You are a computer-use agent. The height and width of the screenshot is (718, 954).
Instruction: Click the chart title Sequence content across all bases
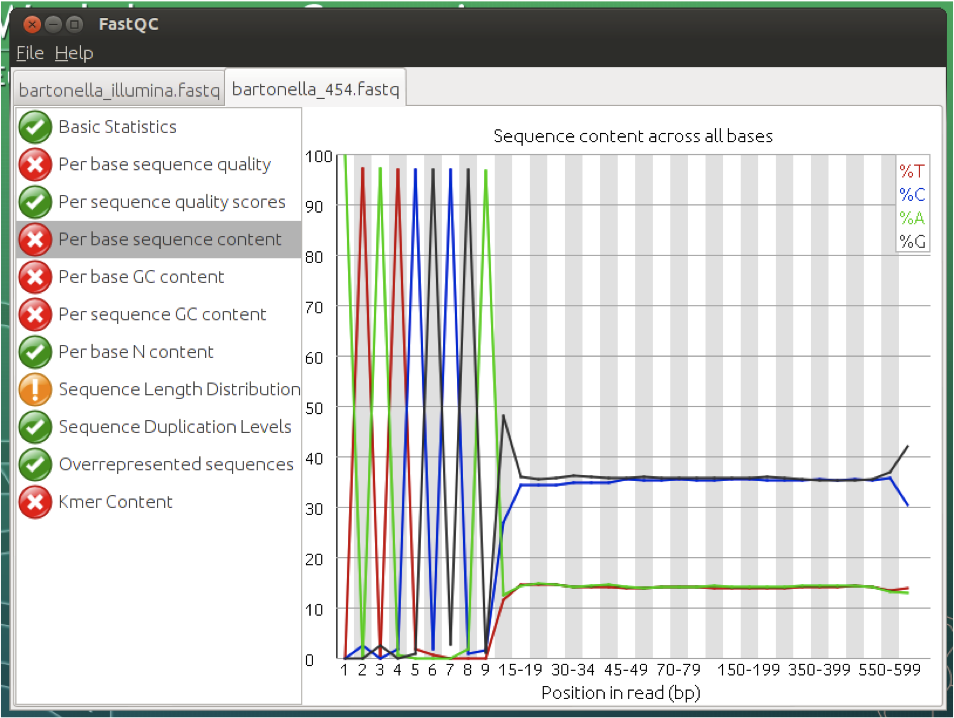tap(633, 136)
